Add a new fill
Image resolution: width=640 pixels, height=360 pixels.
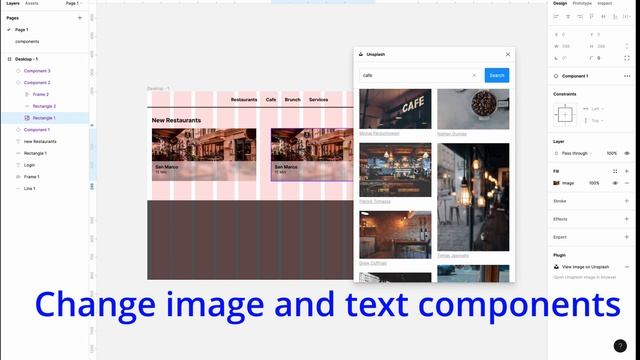pos(627,171)
